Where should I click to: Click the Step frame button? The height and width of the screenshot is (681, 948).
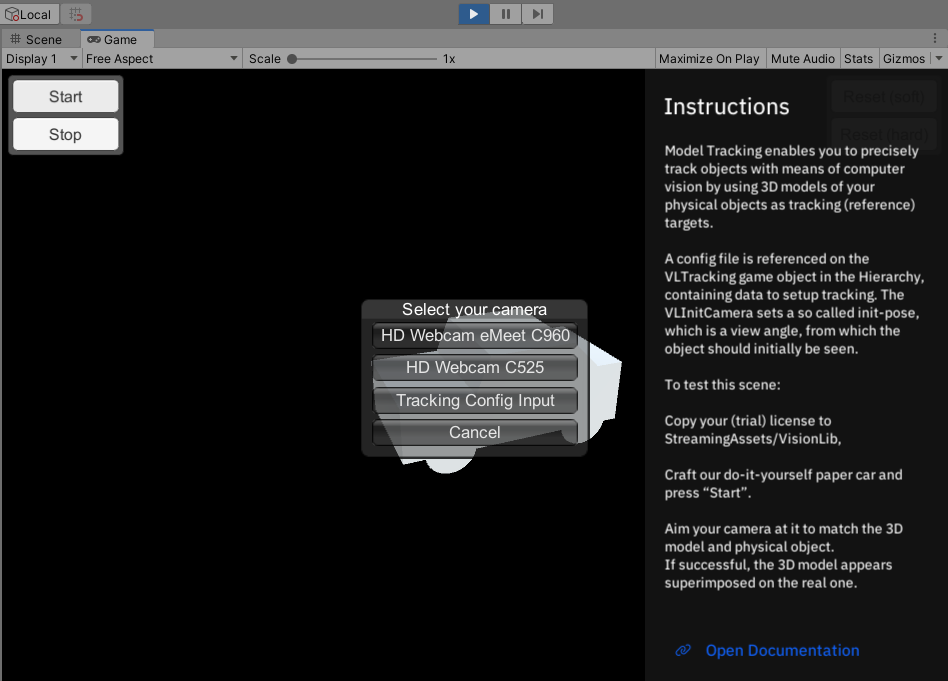click(x=537, y=14)
